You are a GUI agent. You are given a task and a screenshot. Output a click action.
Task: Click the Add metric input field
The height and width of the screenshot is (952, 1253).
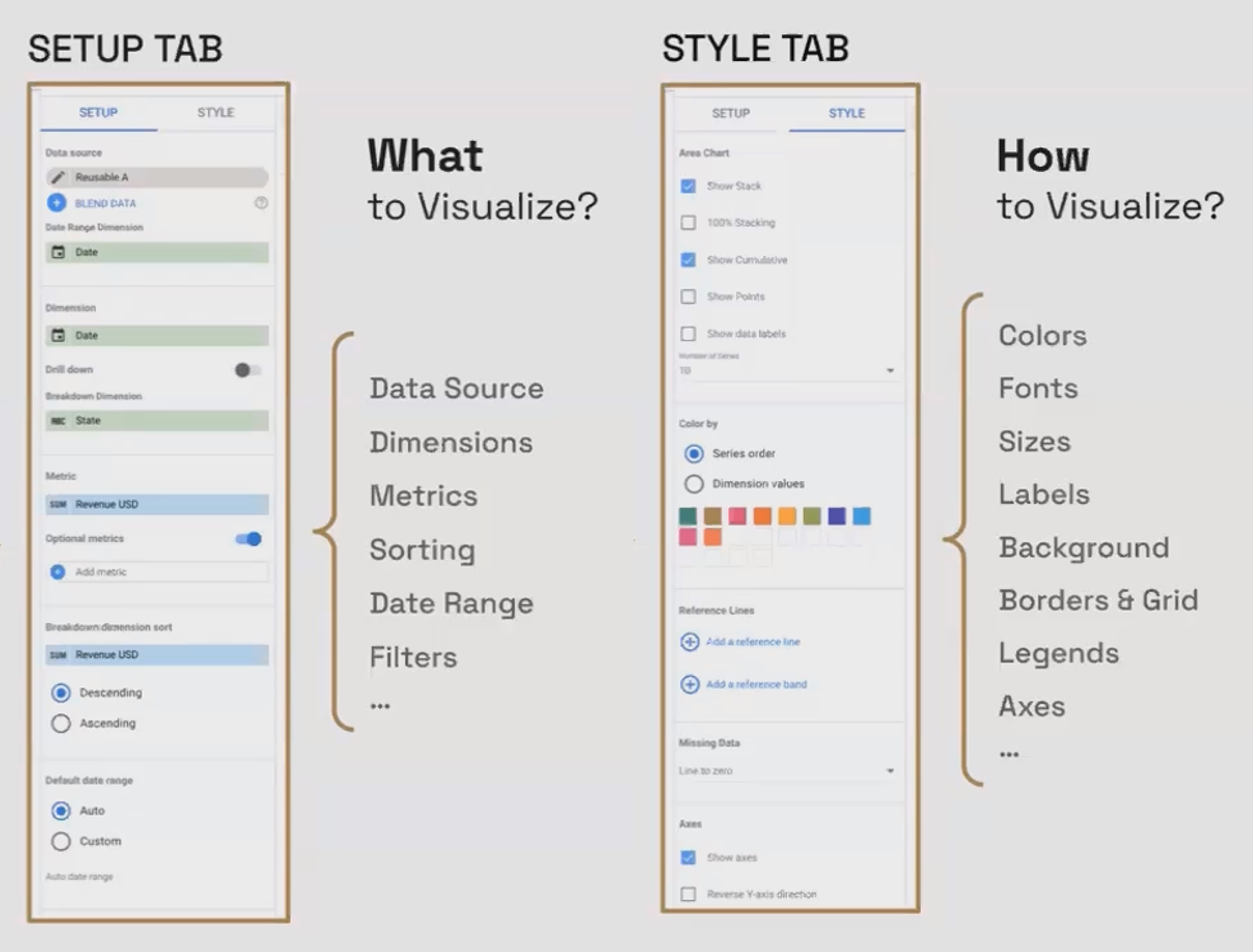click(170, 572)
